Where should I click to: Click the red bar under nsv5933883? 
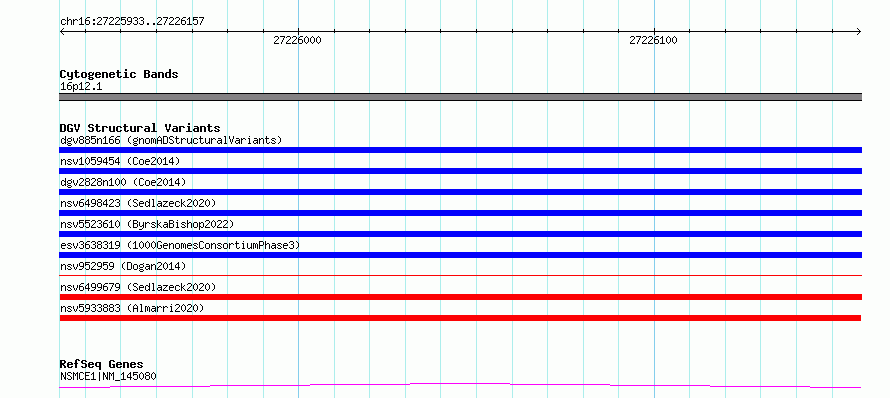point(460,318)
